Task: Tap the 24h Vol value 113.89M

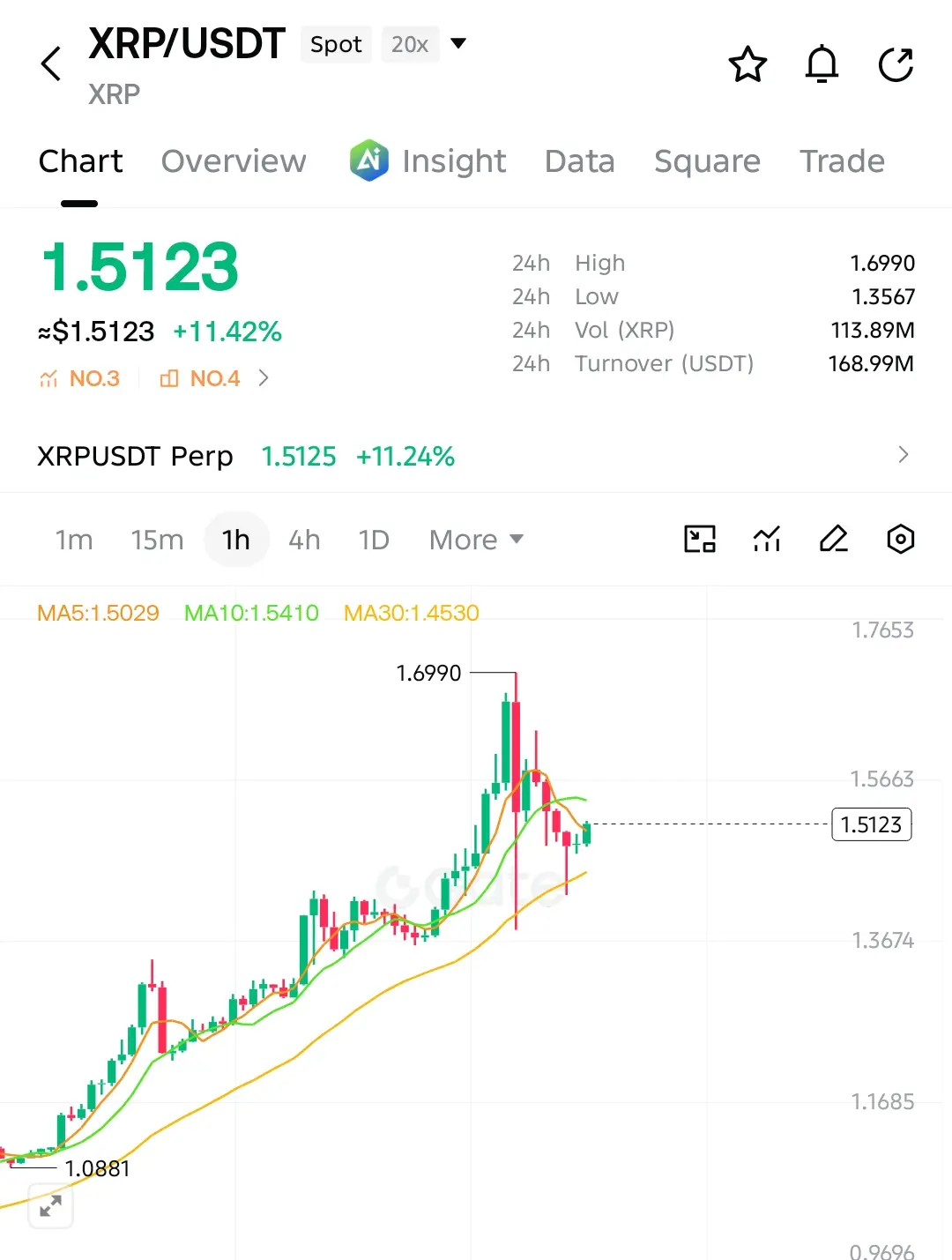Action: 873,330
